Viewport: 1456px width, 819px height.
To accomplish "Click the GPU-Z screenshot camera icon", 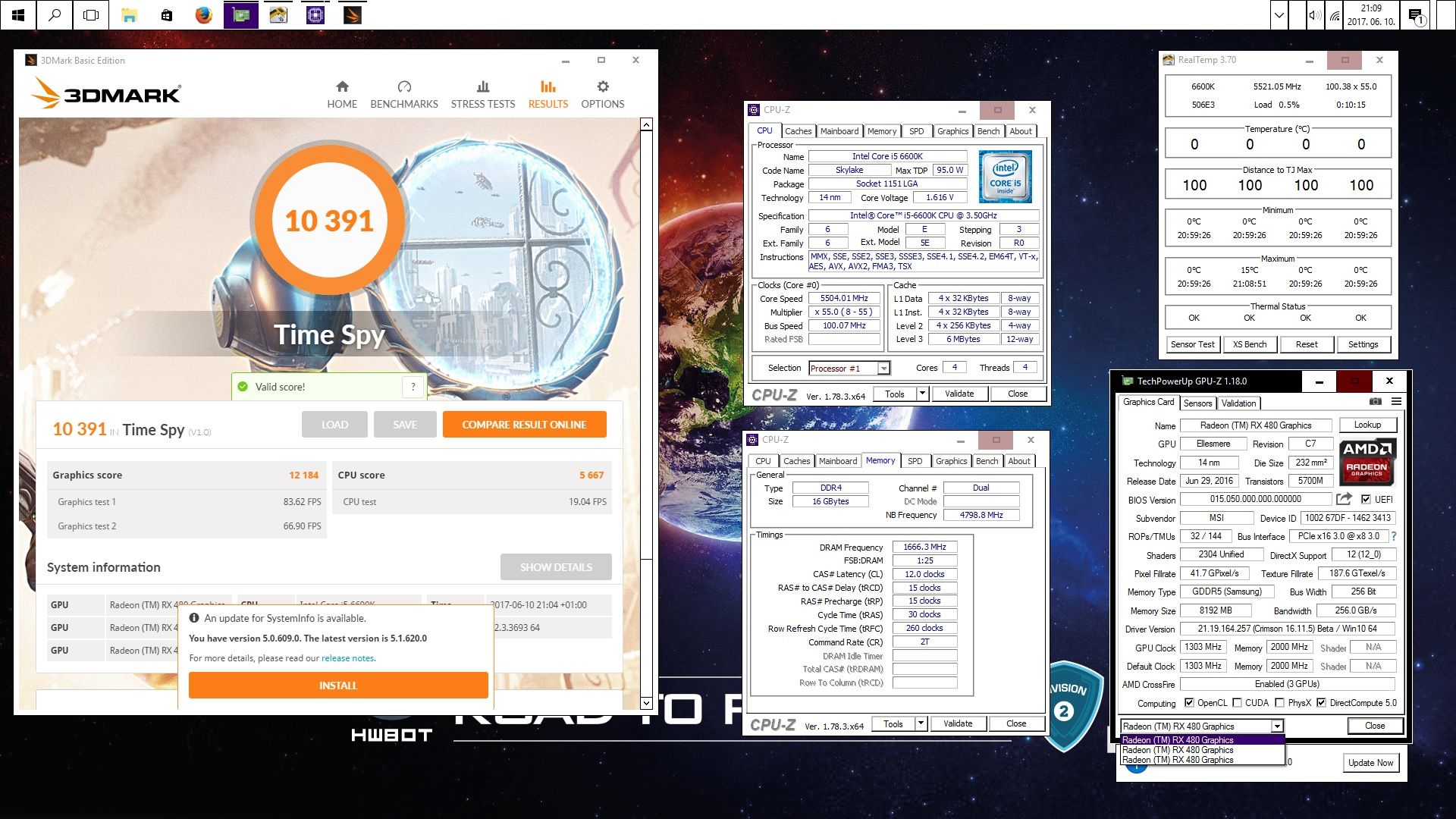I will pyautogui.click(x=1376, y=402).
